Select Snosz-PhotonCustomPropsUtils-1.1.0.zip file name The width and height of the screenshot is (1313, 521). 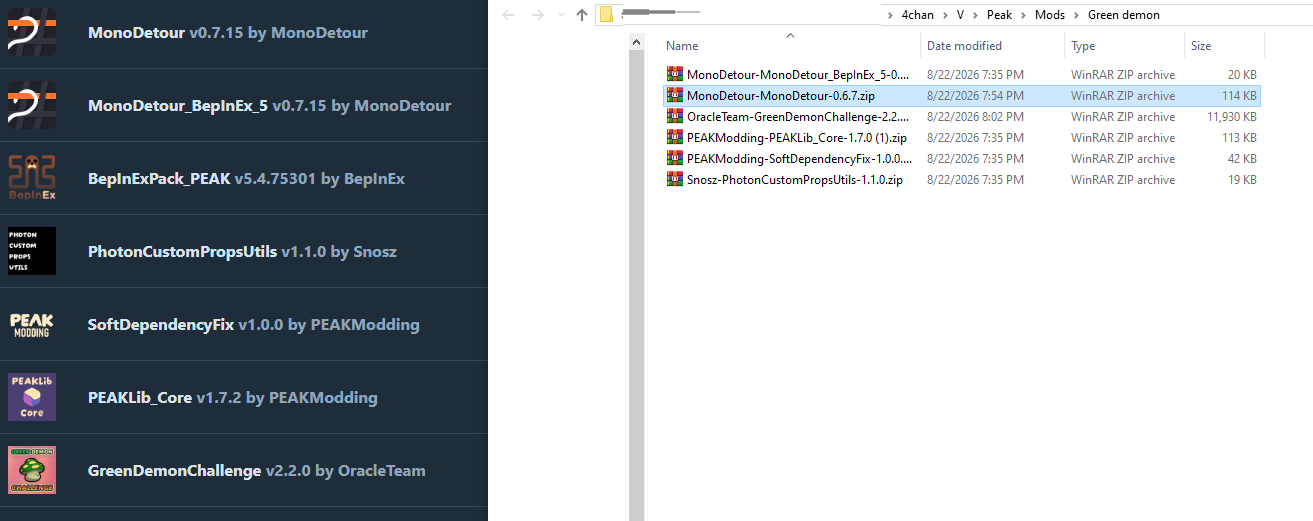(x=795, y=180)
